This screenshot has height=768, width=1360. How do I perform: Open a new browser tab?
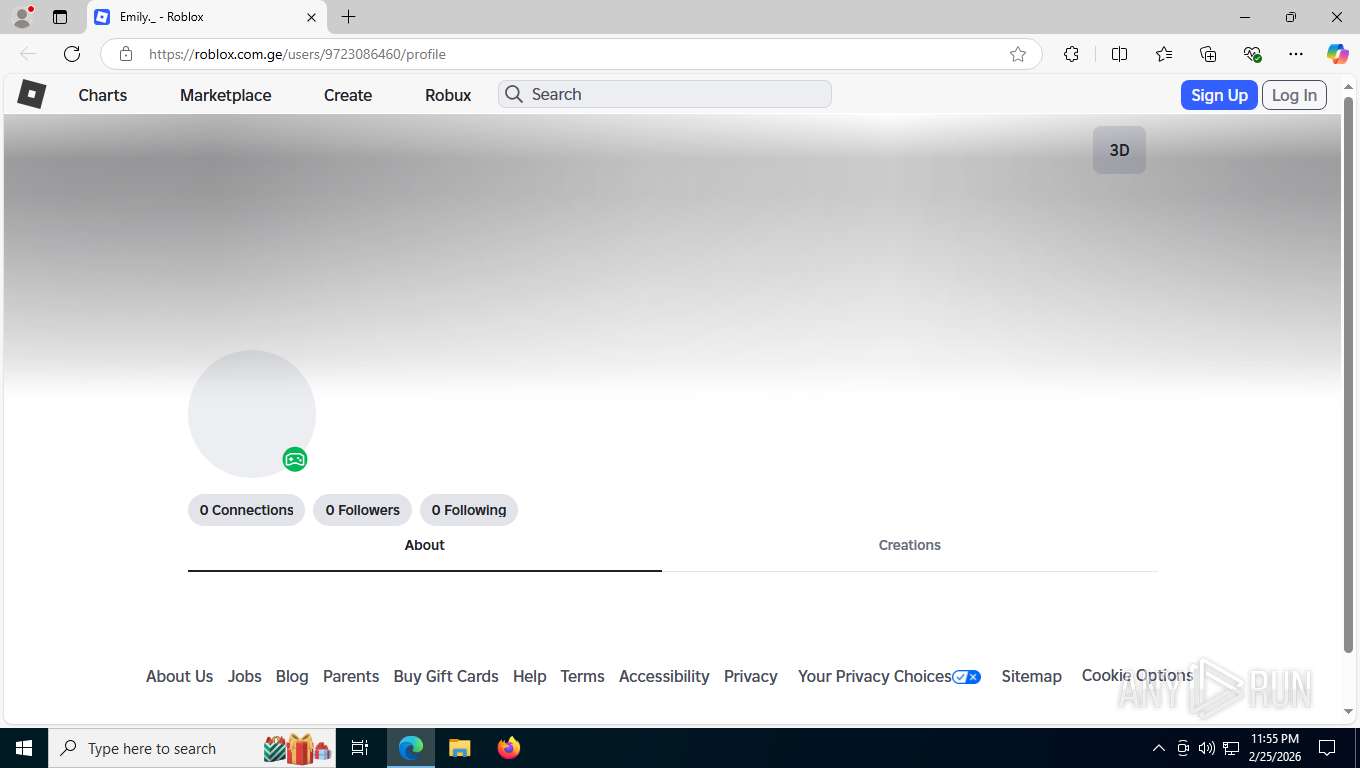348,17
